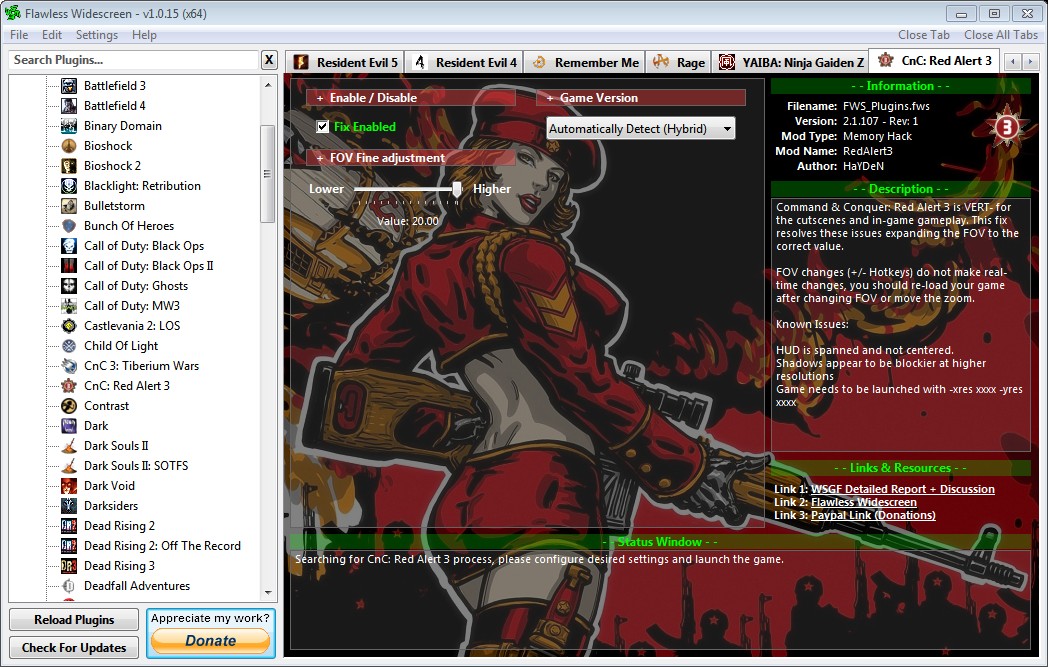The image size is (1048, 667).
Task: Click the Dark Void plugin icon
Action: [69, 486]
